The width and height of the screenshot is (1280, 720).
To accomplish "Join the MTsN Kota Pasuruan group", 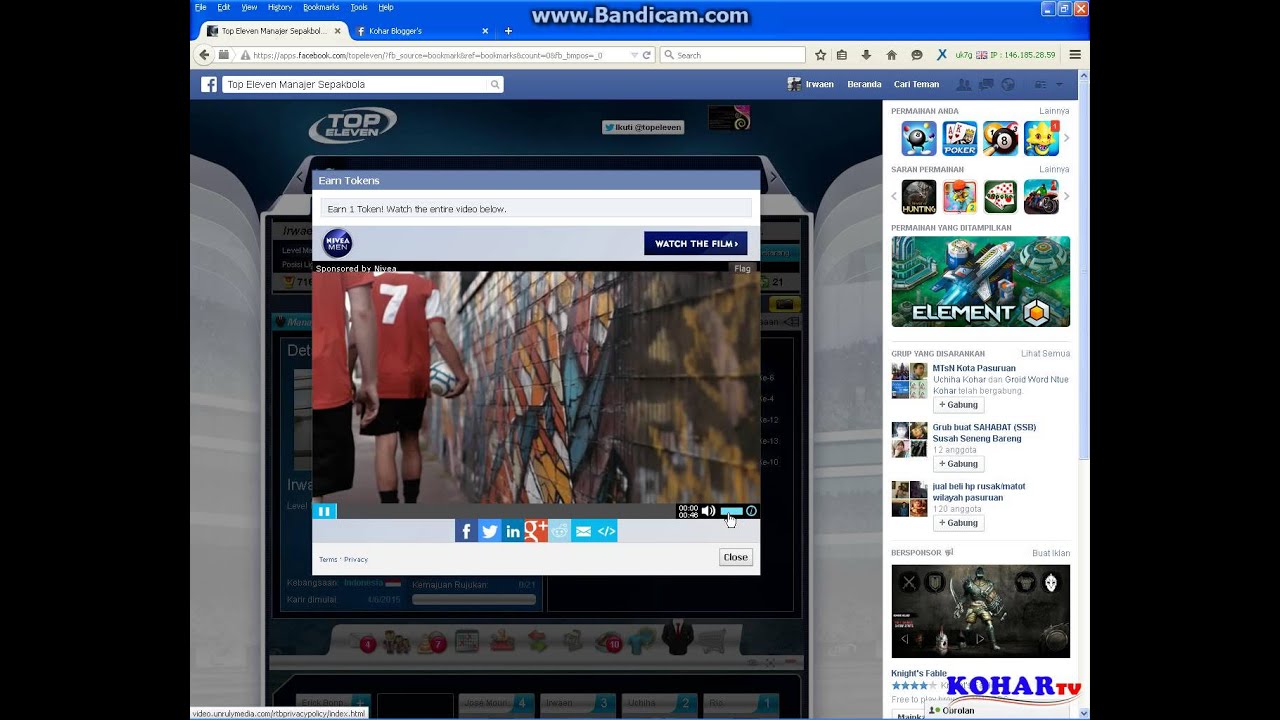I will [958, 405].
